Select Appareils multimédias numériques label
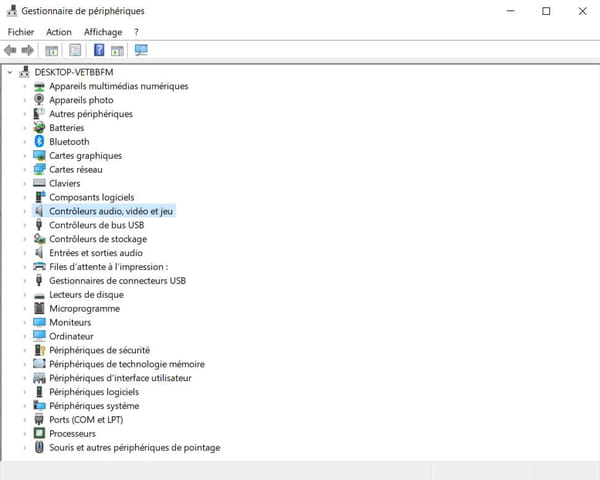Screen dimensions: 600x480 [x=119, y=86]
